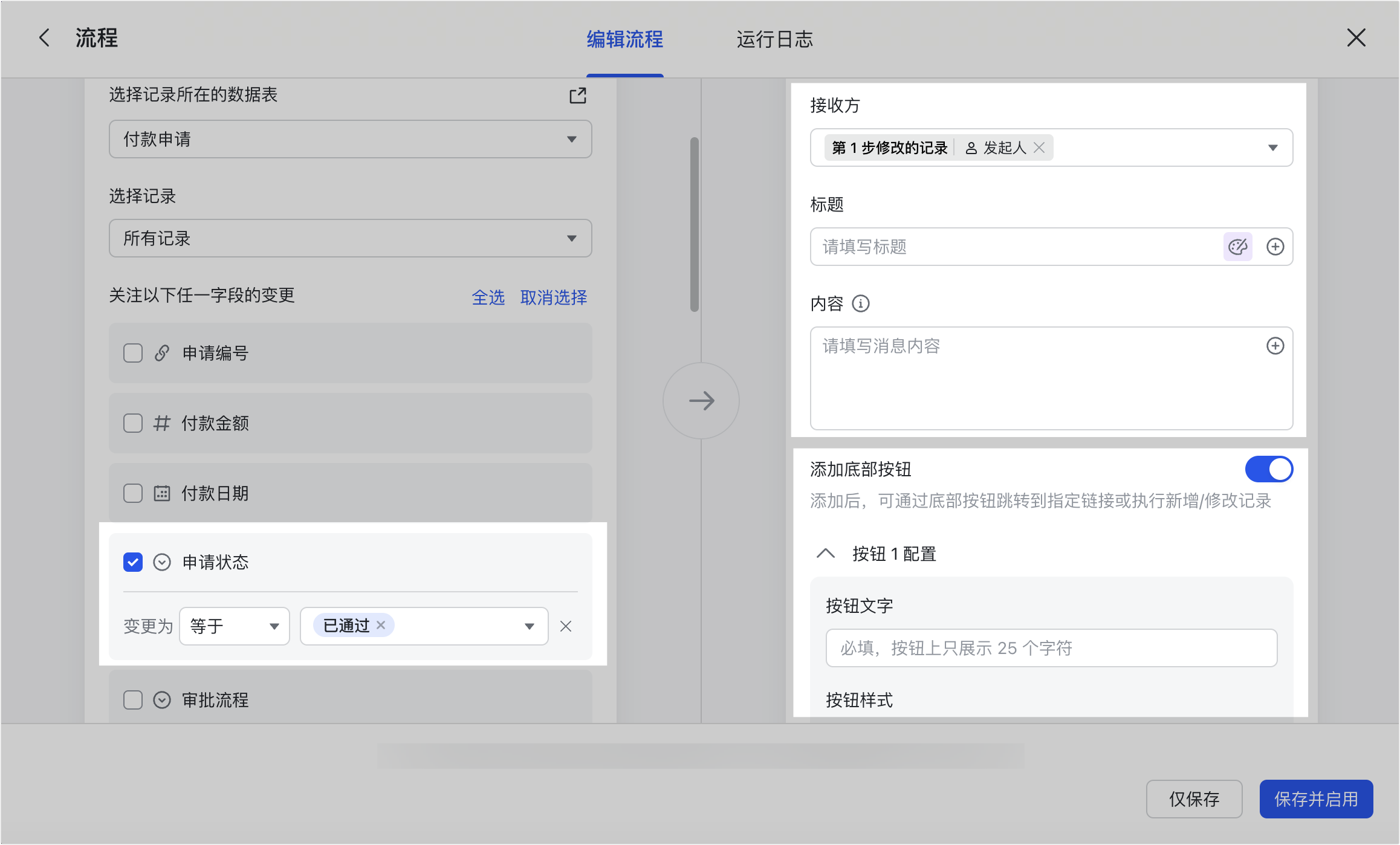The width and height of the screenshot is (1400, 845).
Task: Uncheck the 申请状态 field checkbox
Action: [133, 562]
